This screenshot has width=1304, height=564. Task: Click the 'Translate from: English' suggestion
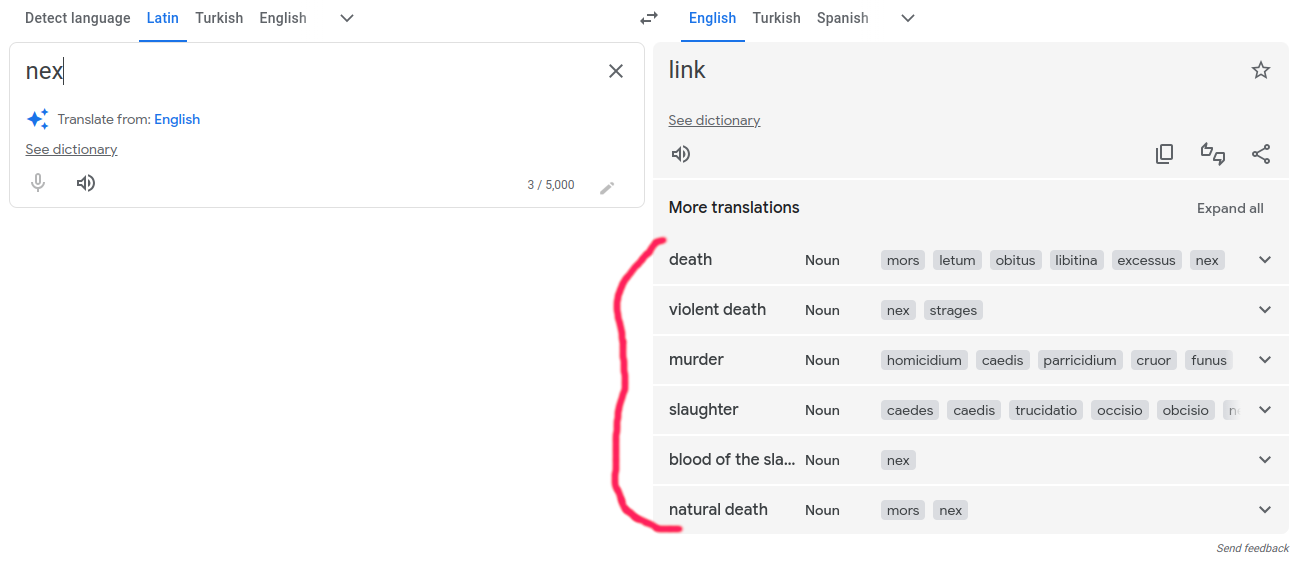coord(177,119)
